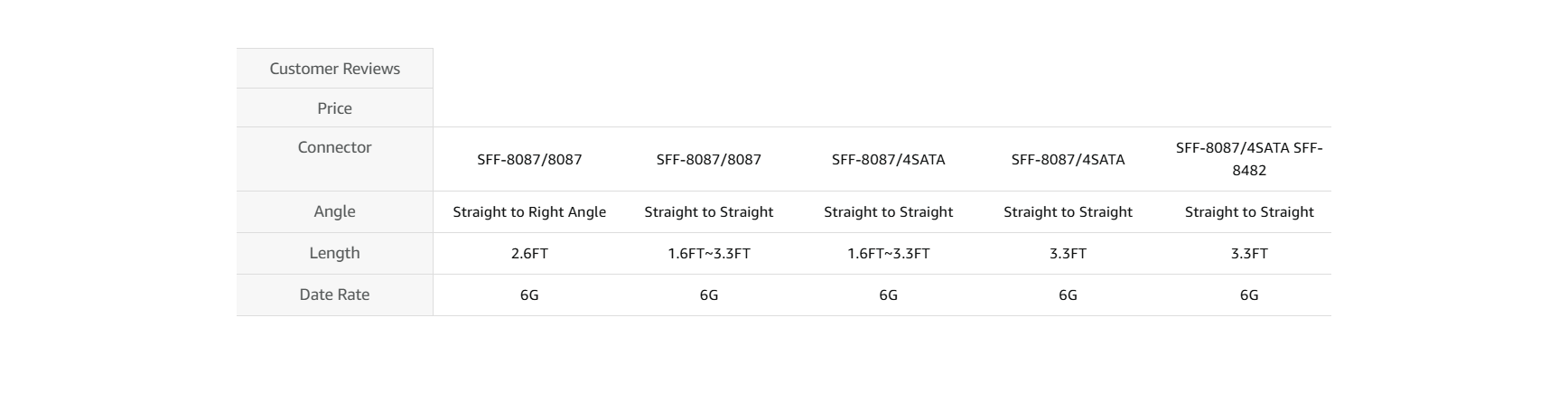Click the Customer Reviews row label

point(334,69)
